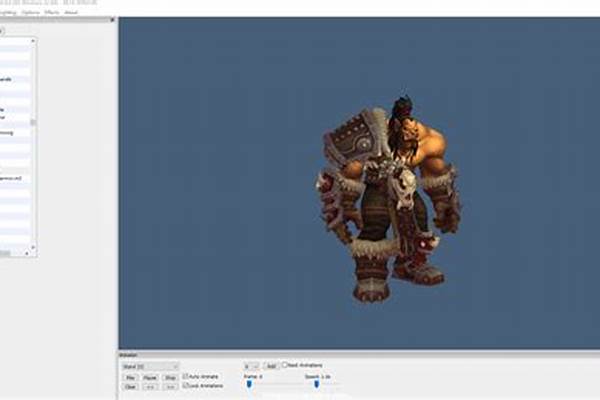Click the Add animation button
This screenshot has width=600, height=400.
tap(271, 366)
